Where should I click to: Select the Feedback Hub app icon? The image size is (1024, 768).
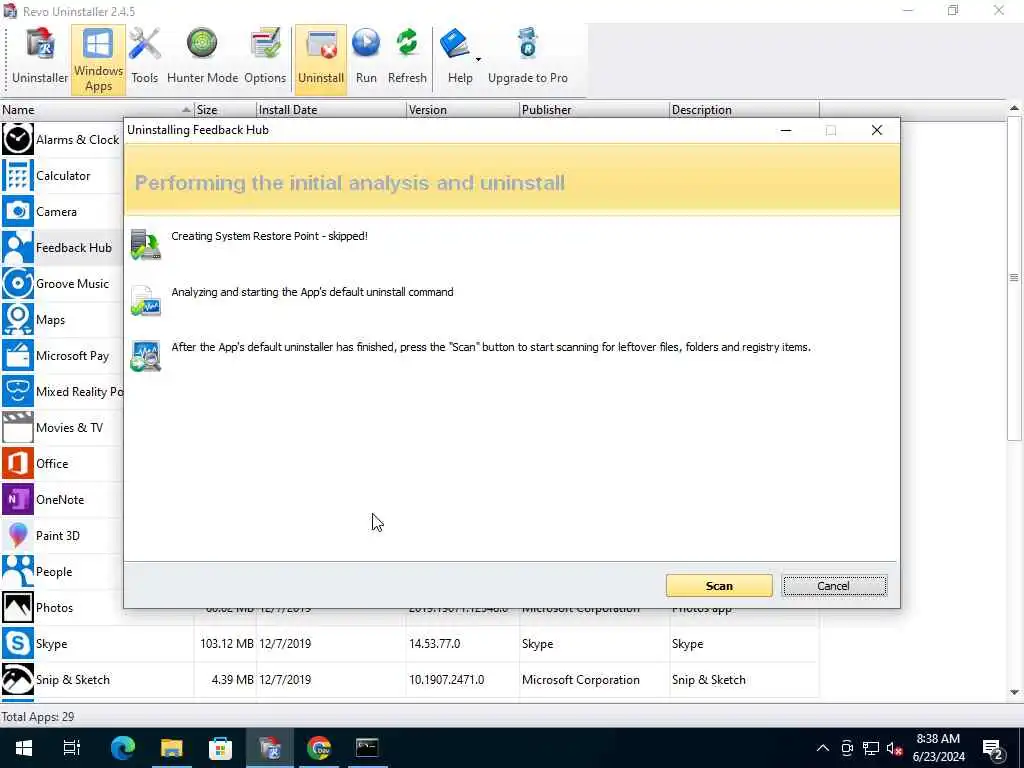click(18, 247)
